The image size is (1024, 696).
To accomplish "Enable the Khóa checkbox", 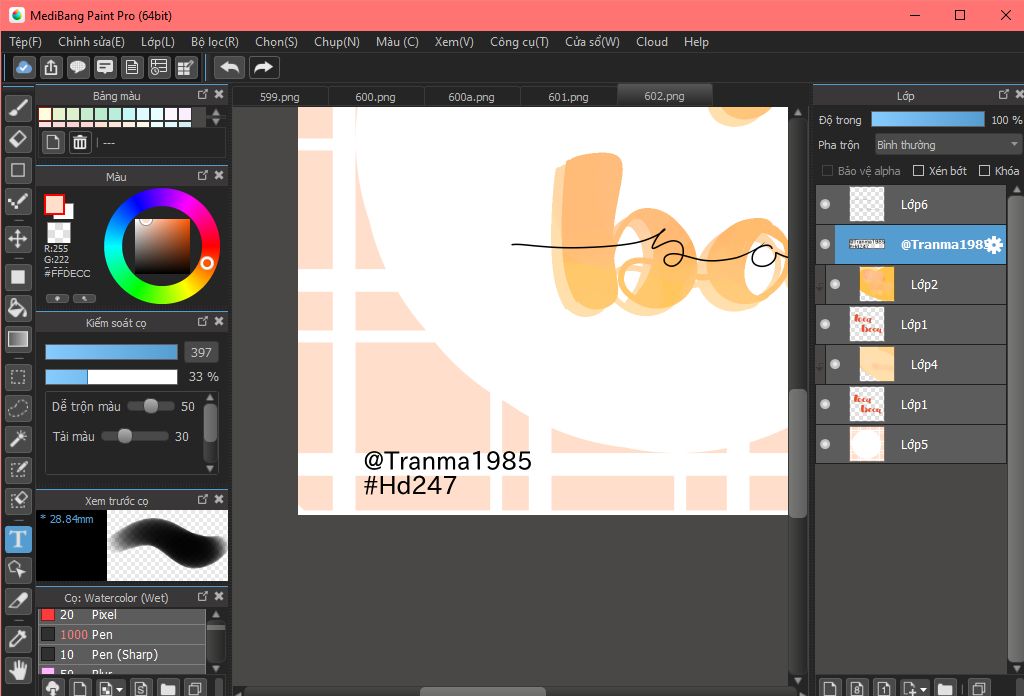I will [984, 170].
